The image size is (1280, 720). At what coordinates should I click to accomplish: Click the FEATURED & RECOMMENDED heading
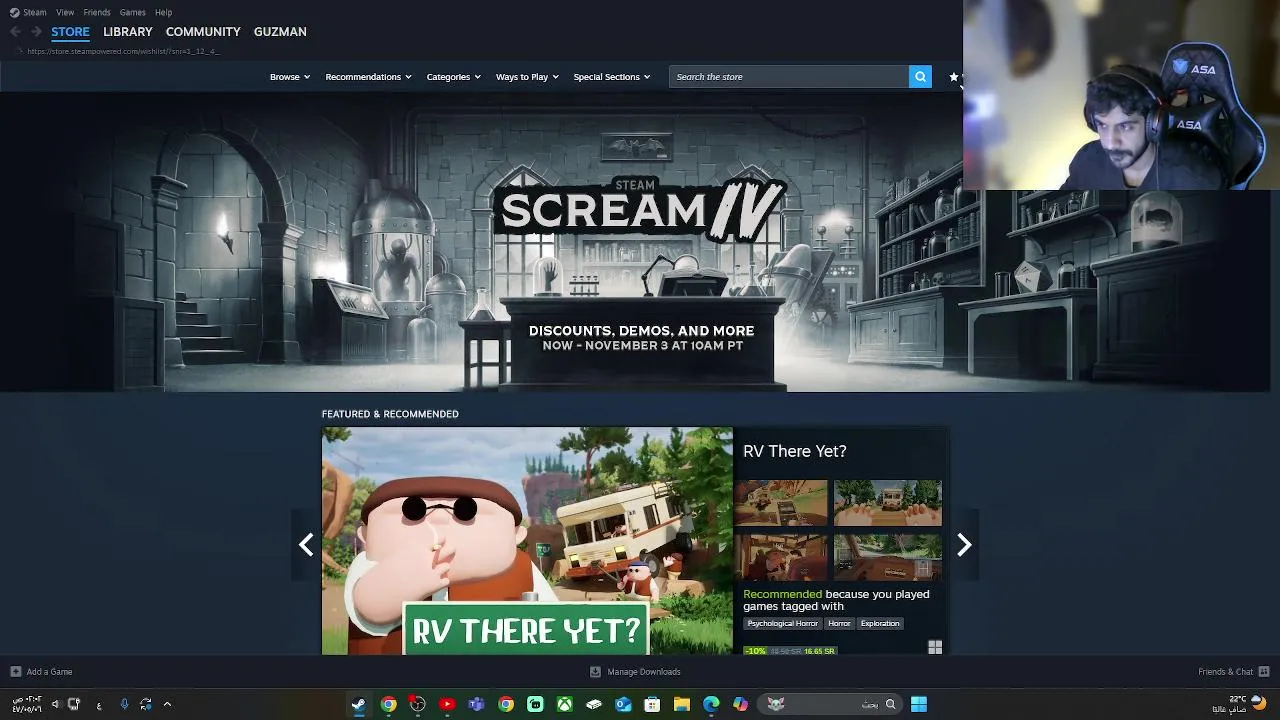coord(390,414)
